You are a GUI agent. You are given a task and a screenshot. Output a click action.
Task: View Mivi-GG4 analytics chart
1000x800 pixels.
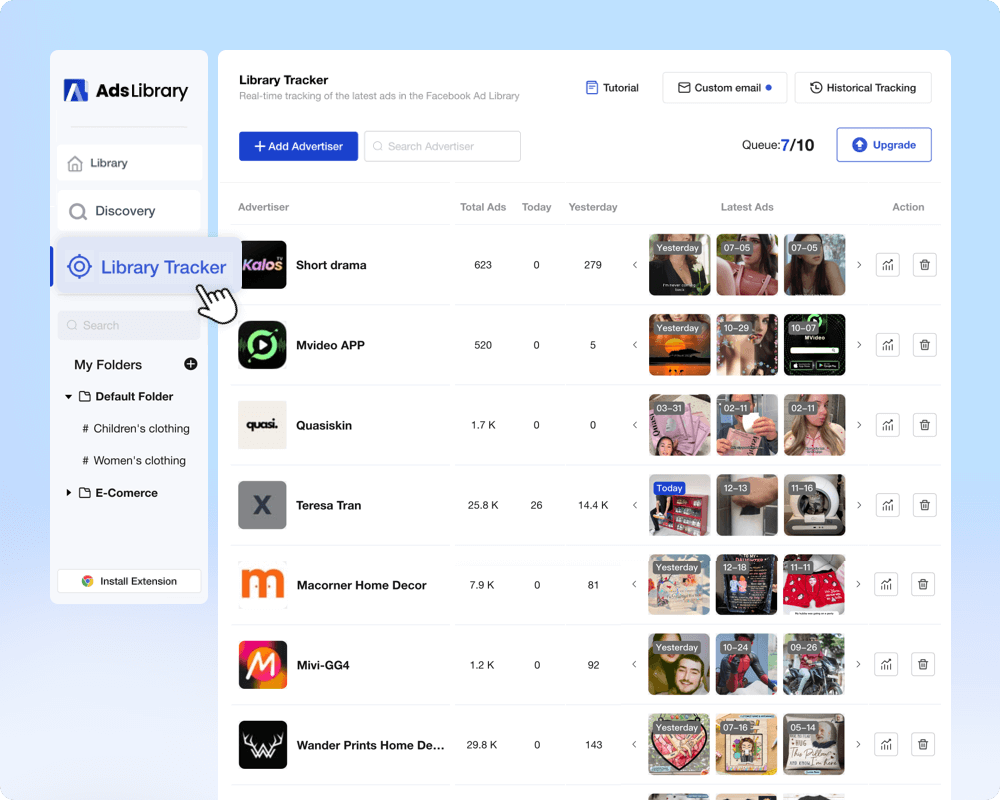[x=886, y=665]
